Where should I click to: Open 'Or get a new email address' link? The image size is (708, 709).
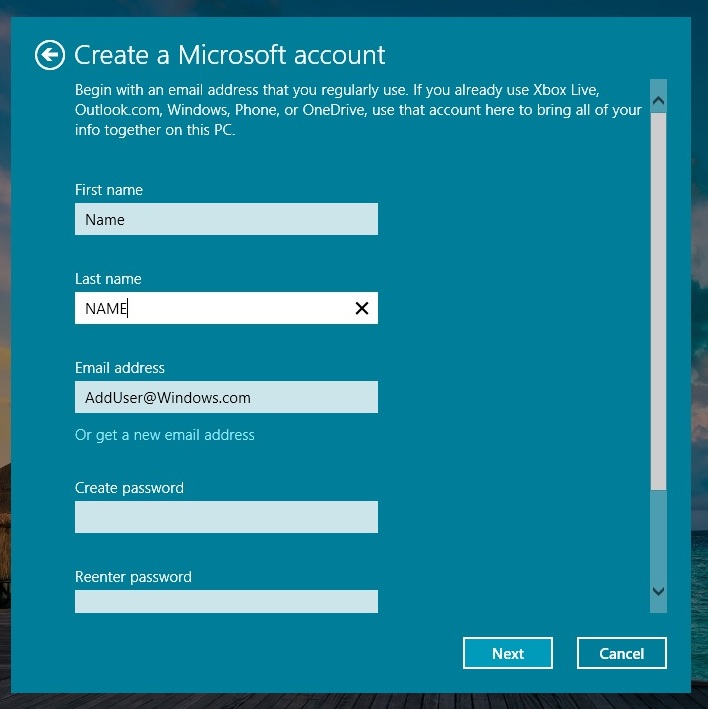pos(165,435)
